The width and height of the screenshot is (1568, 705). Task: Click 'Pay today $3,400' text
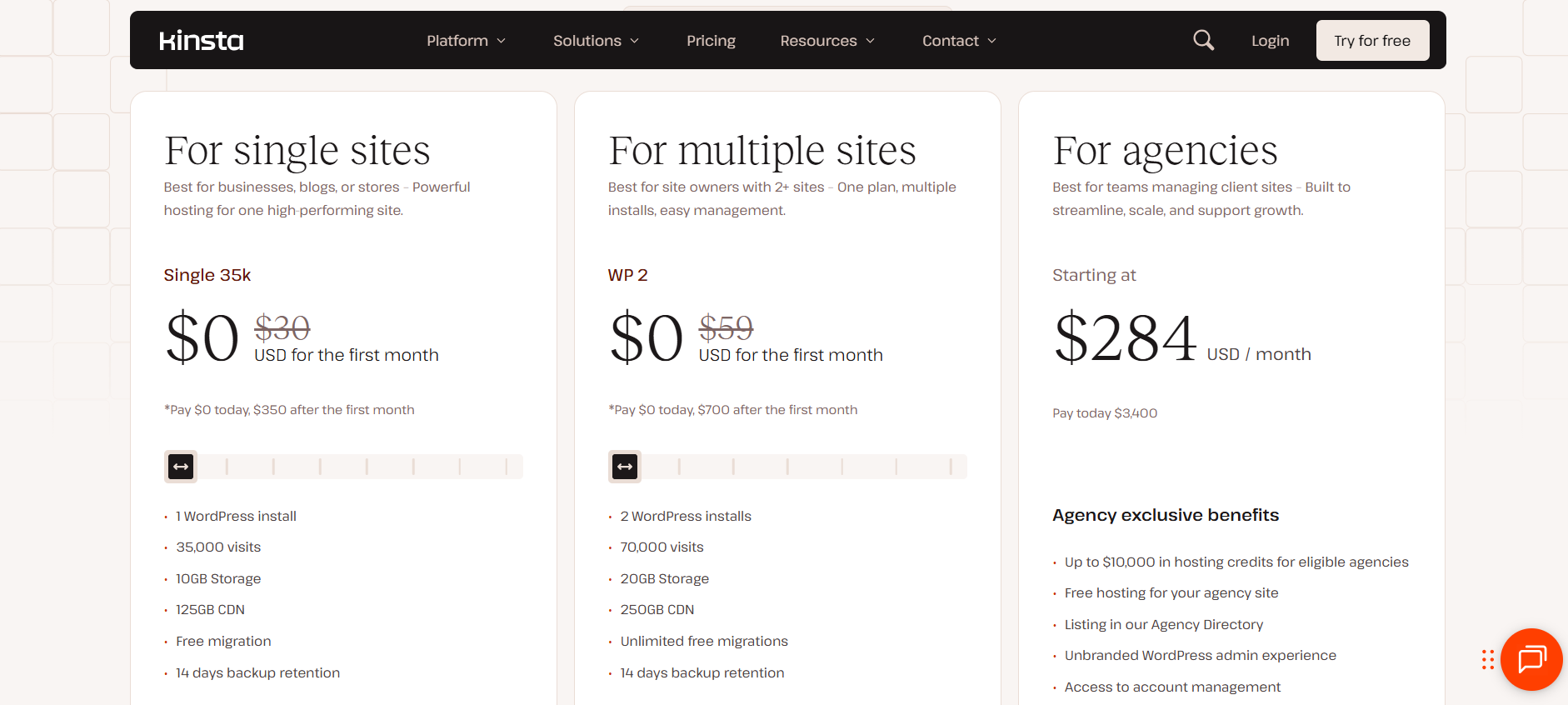click(x=1105, y=413)
